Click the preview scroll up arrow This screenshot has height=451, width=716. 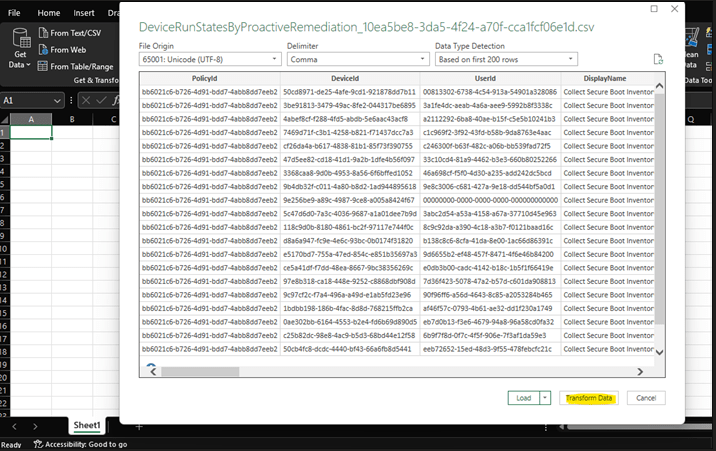coord(659,85)
